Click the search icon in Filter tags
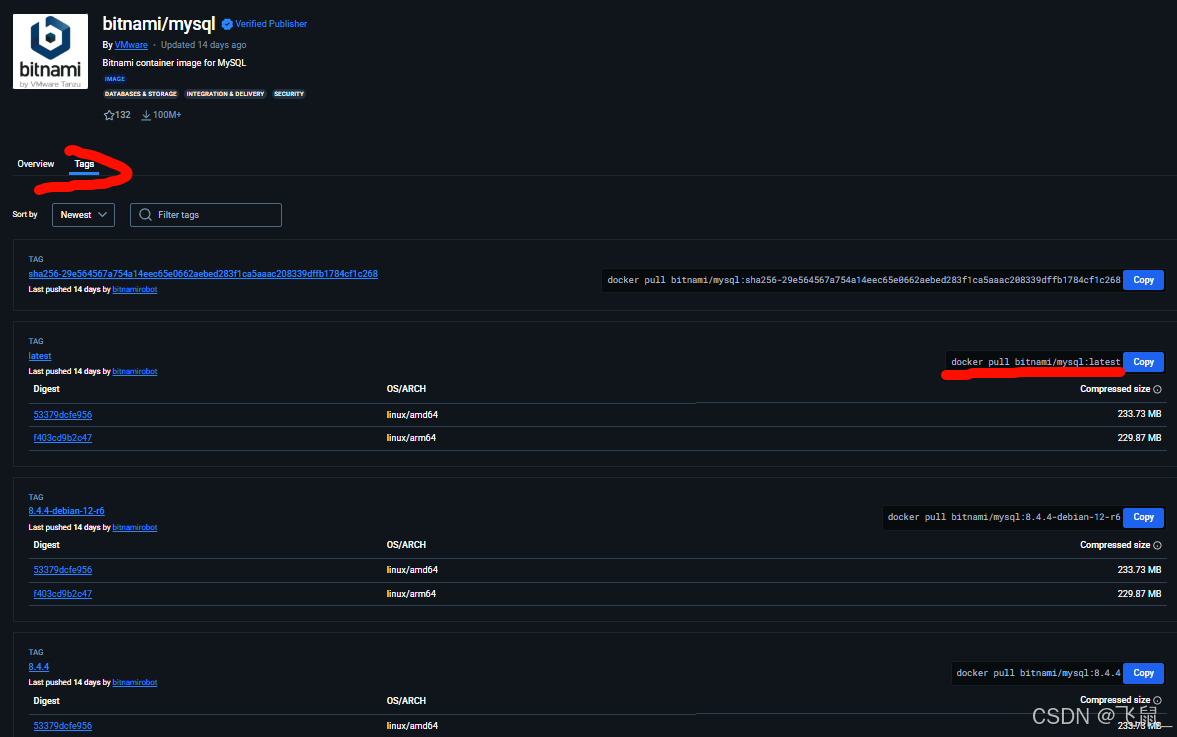 tap(146, 215)
